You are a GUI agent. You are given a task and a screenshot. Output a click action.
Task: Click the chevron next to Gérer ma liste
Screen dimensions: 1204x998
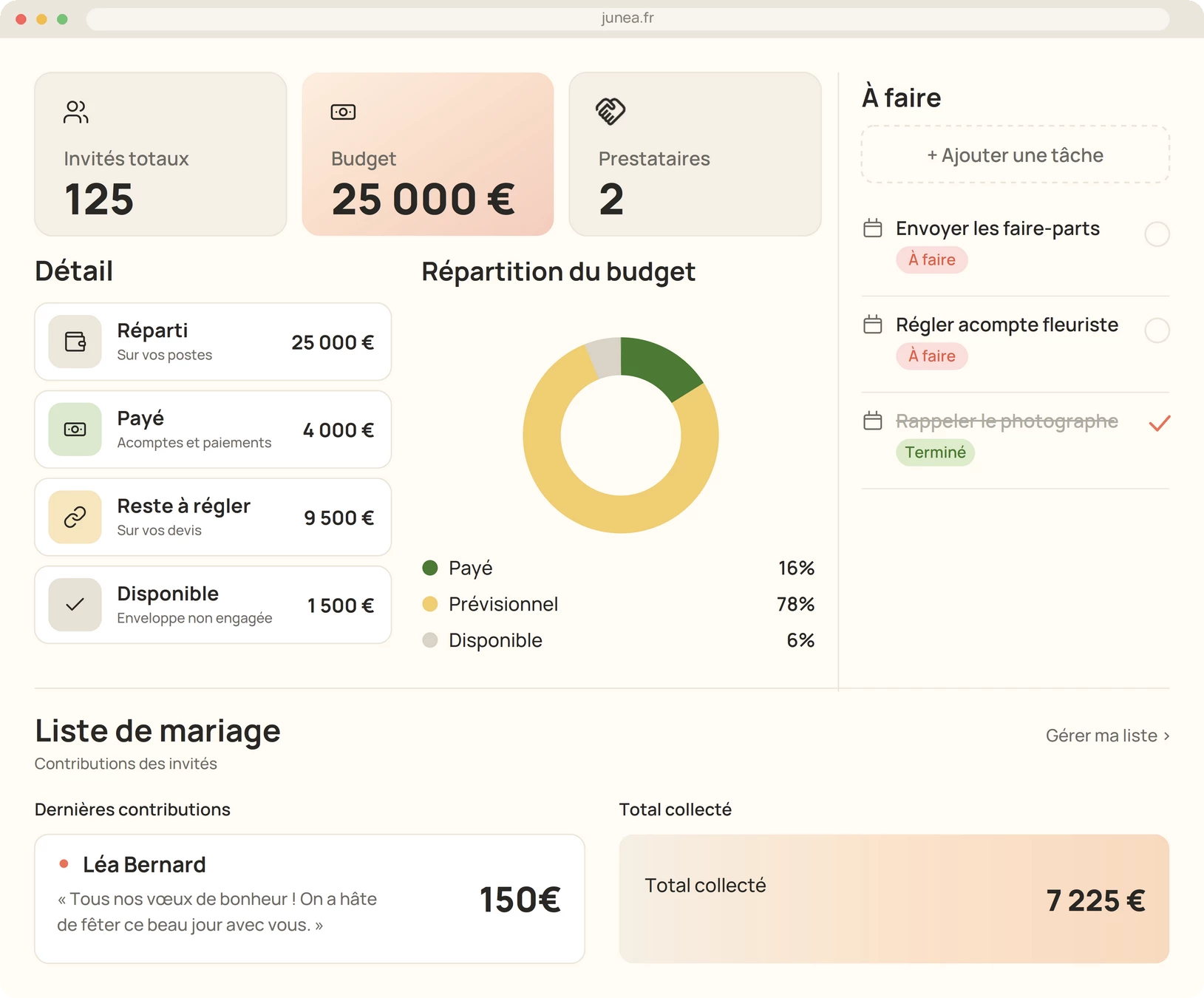point(1166,736)
